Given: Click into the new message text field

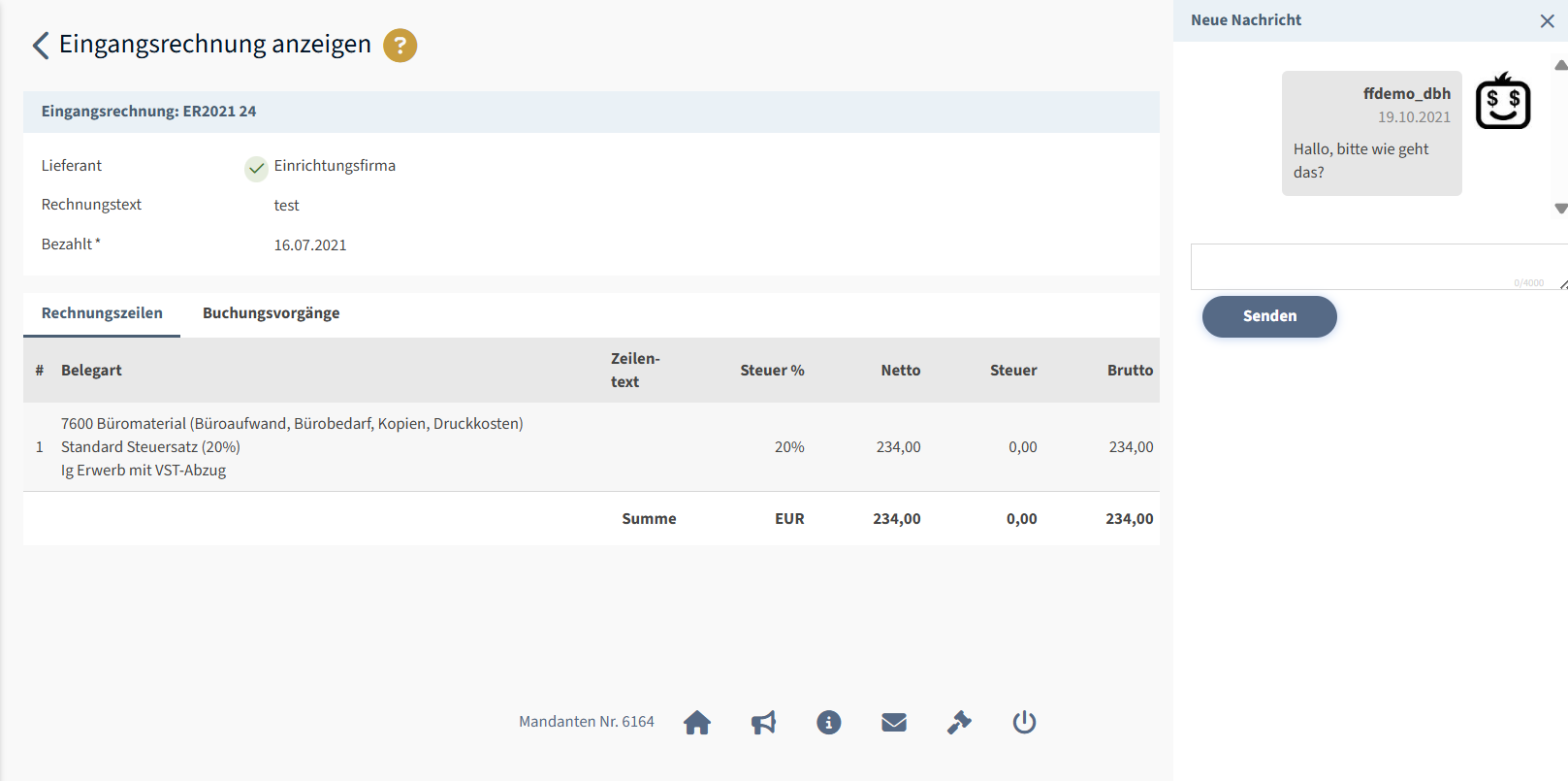Looking at the screenshot, I should pyautogui.click(x=1367, y=267).
